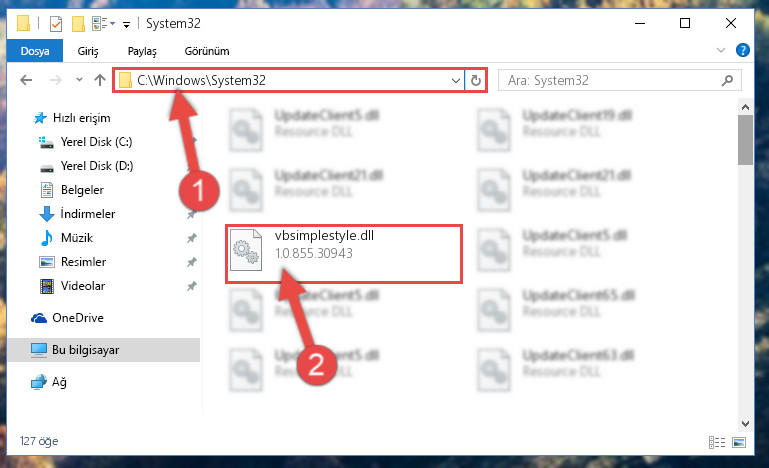Expand the address bar history dropdown
This screenshot has height=468, width=769.
click(456, 80)
